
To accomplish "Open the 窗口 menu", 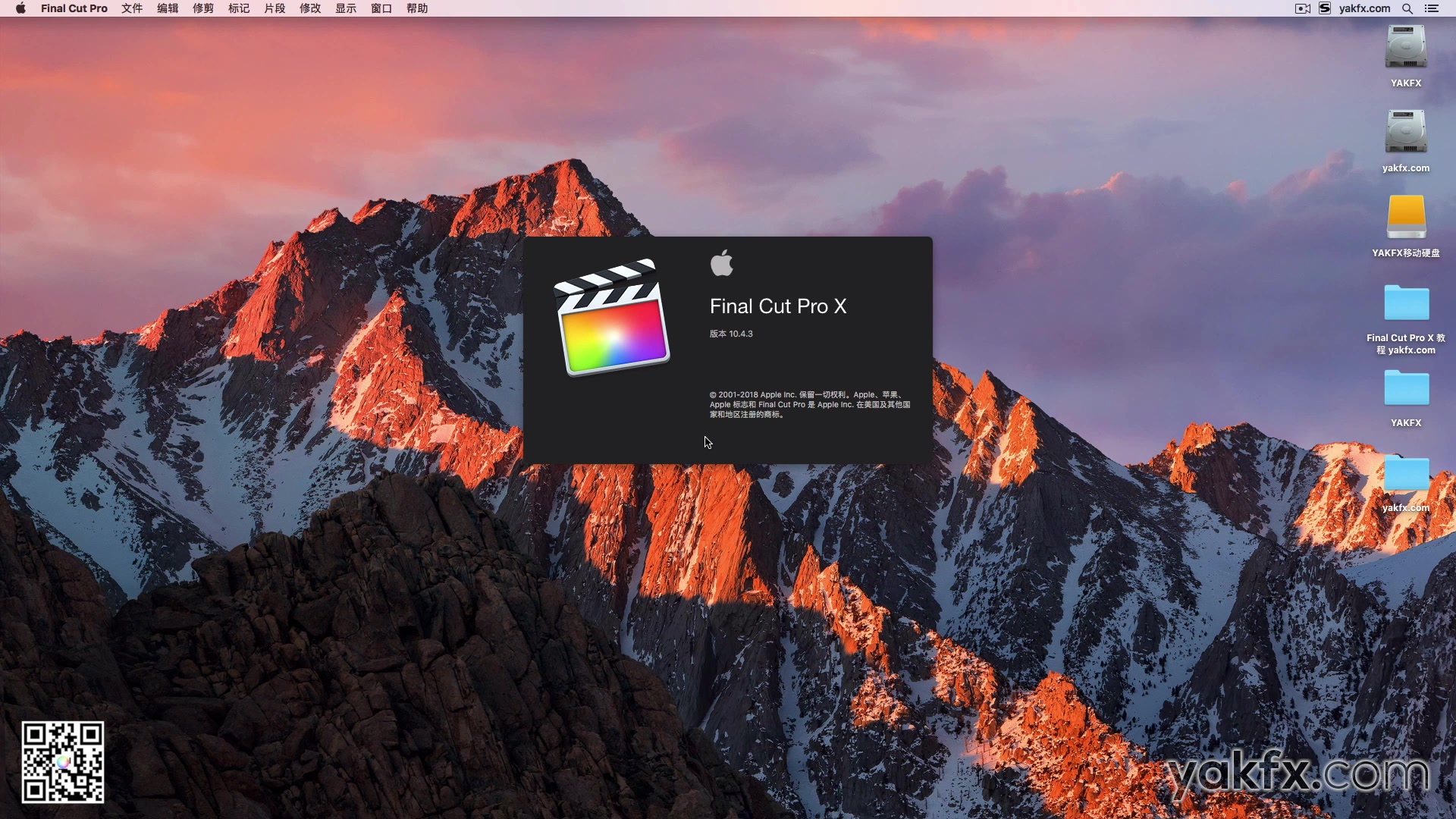I will coord(381,8).
